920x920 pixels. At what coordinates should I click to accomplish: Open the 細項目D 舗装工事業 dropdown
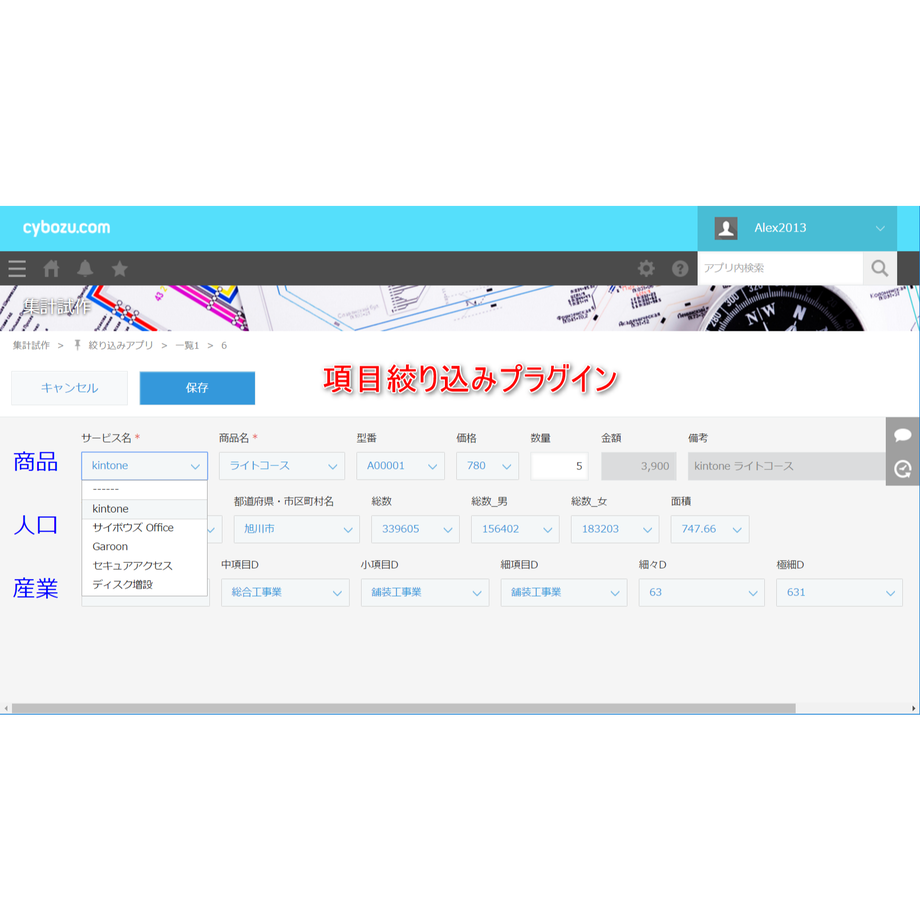tap(564, 593)
